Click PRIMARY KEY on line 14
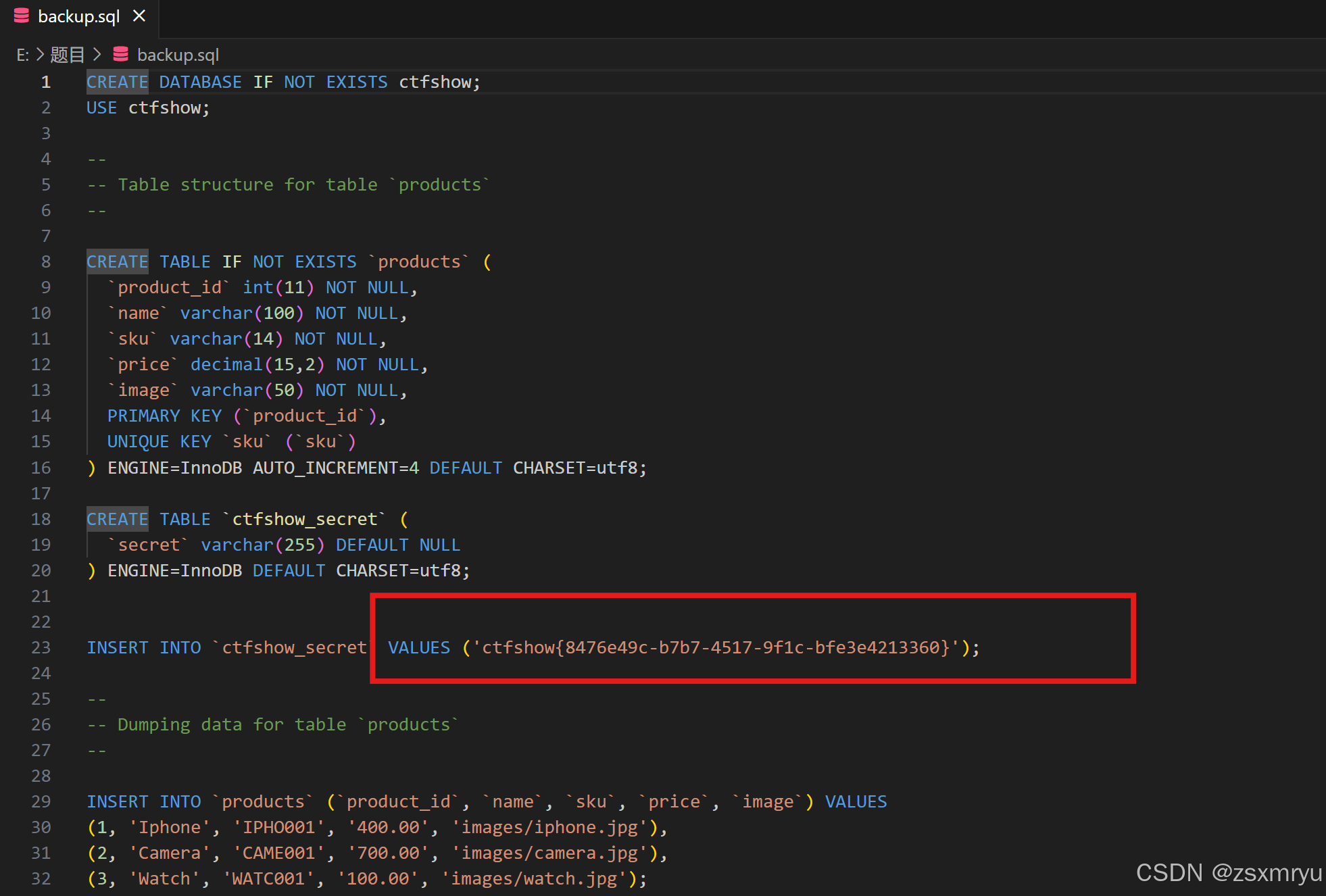 [x=164, y=416]
